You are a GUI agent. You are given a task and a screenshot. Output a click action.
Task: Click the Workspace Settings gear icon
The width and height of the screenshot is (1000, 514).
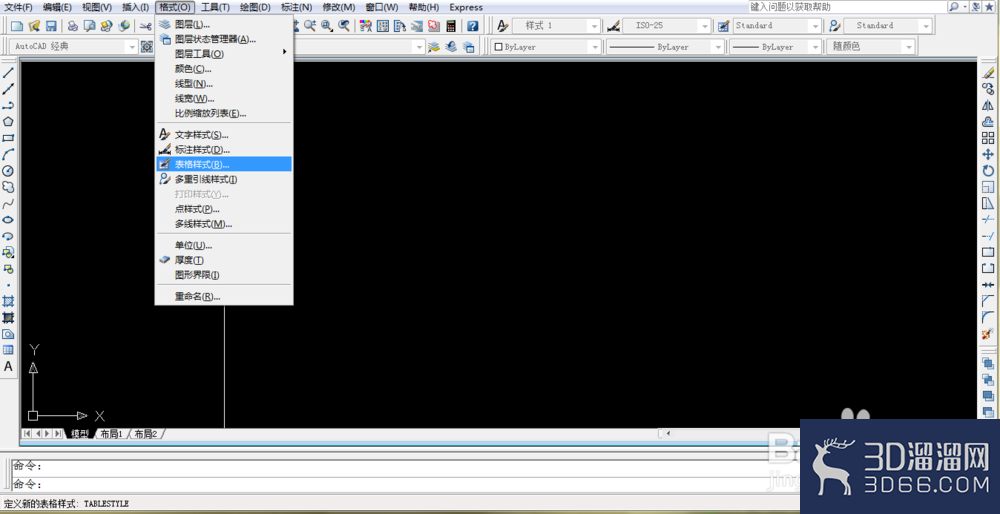click(x=147, y=47)
